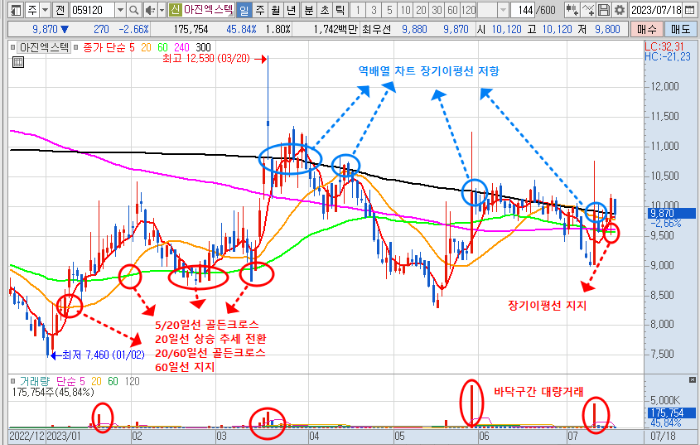Click the red 5 moving average label
This screenshot has width=700, height=445.
point(132,47)
